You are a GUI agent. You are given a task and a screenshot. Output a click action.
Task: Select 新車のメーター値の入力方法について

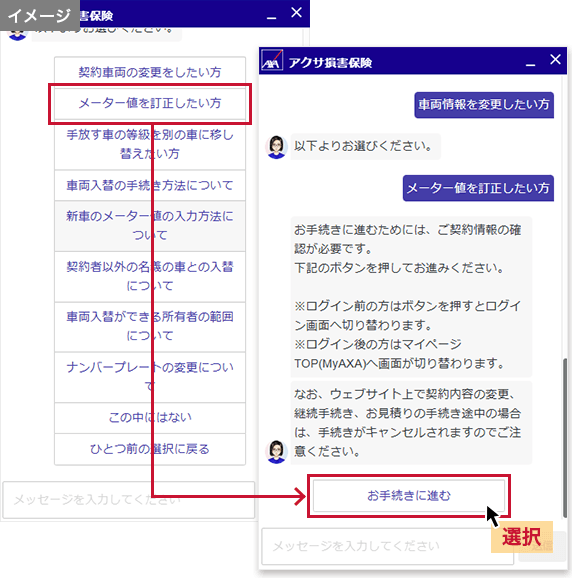coord(150,226)
